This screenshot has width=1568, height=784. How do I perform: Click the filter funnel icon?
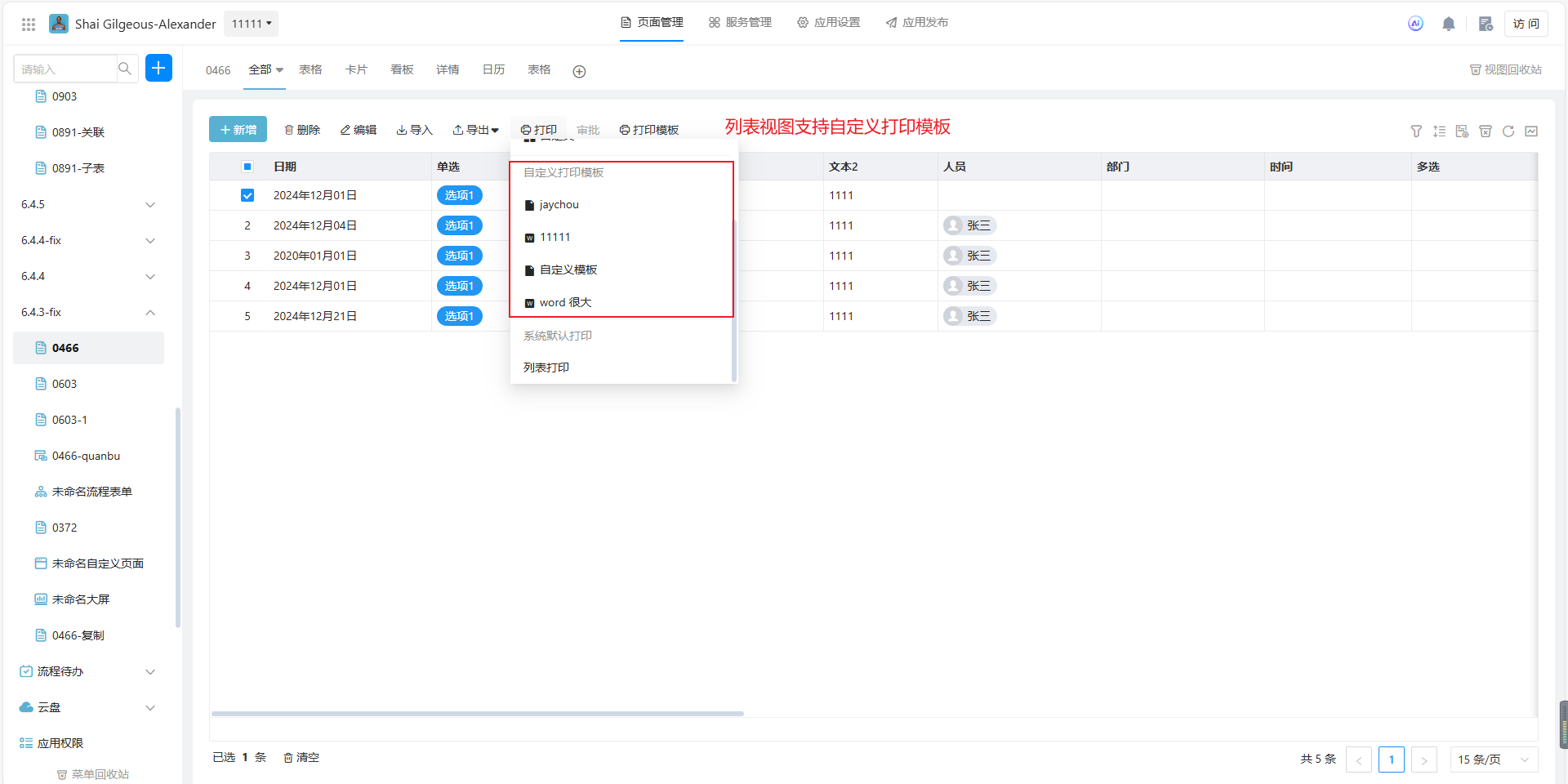click(x=1416, y=131)
